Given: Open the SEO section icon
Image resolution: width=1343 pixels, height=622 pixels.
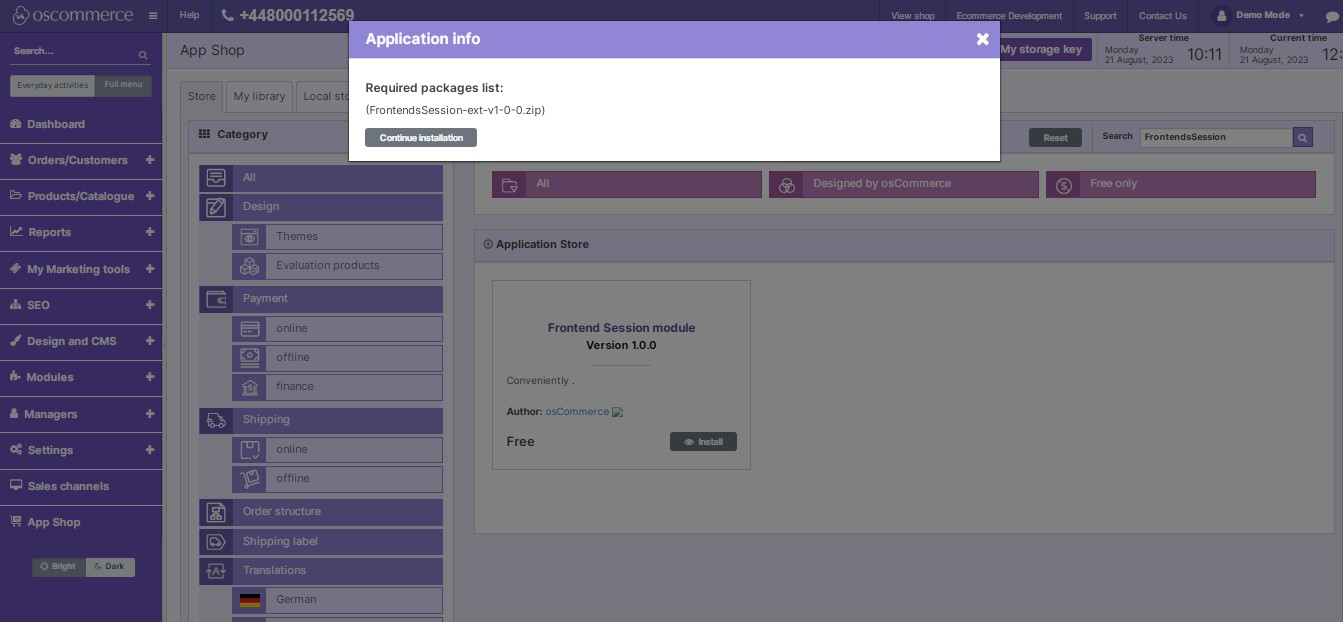Looking at the screenshot, I should point(14,305).
